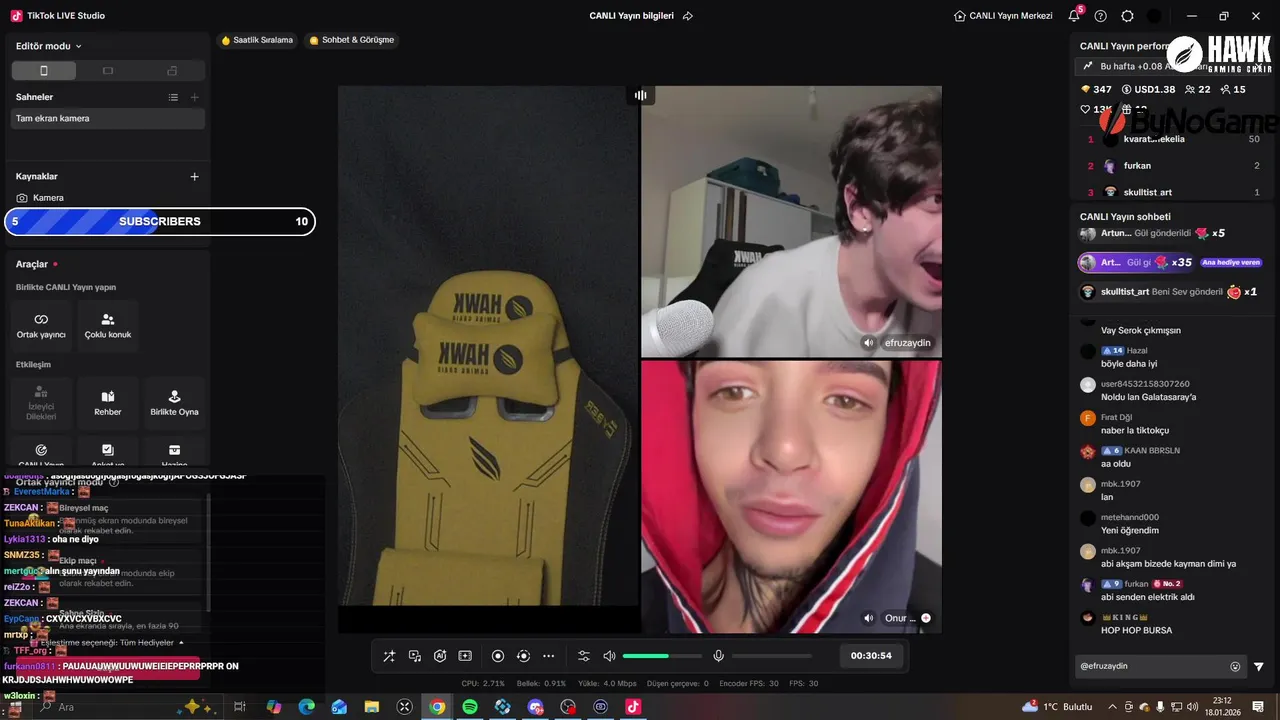Image resolution: width=1280 pixels, height=720 pixels.
Task: Click the plus icon next to Onur
Action: (926, 618)
